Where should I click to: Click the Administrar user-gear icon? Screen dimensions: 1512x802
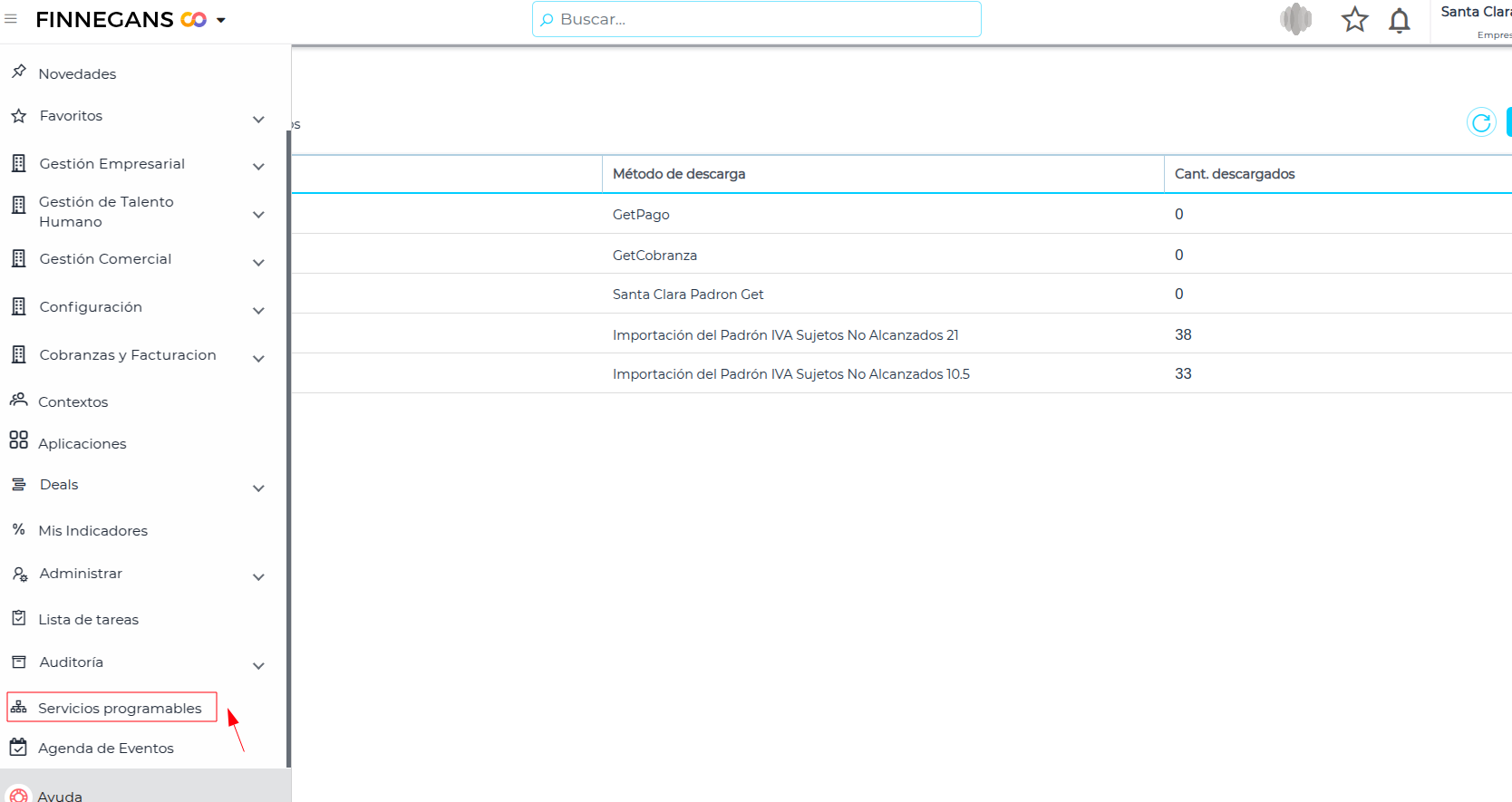coord(20,574)
